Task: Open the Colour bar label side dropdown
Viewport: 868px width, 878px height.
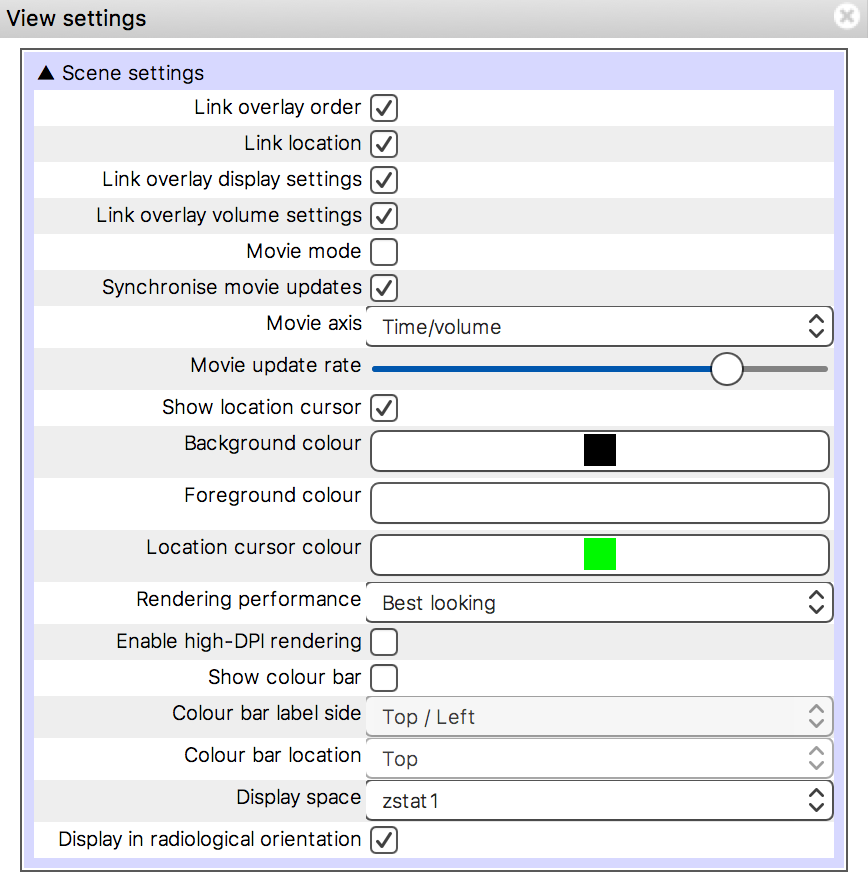Action: click(598, 716)
